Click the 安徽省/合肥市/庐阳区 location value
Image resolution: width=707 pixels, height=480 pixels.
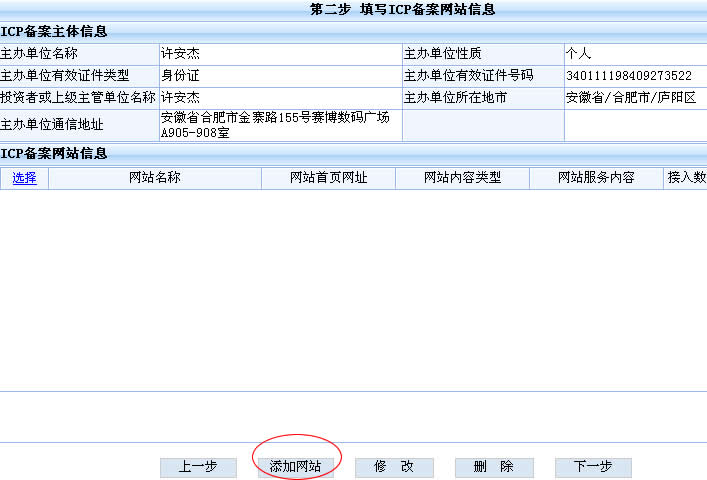[x=631, y=98]
